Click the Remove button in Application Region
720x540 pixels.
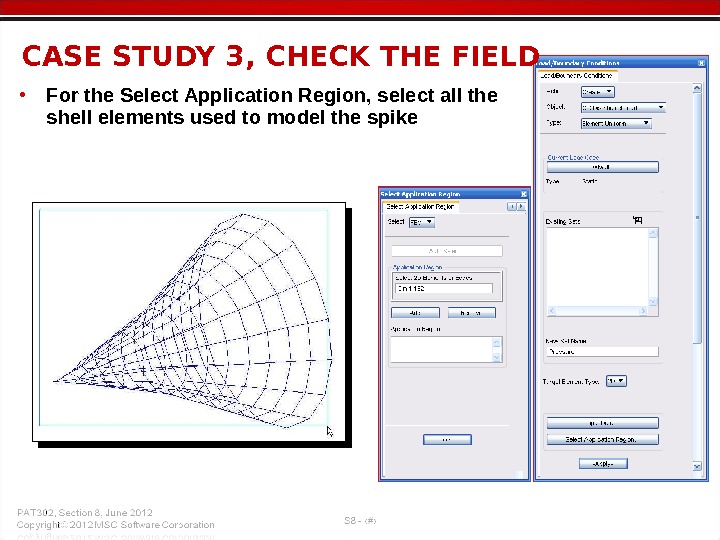point(472,313)
